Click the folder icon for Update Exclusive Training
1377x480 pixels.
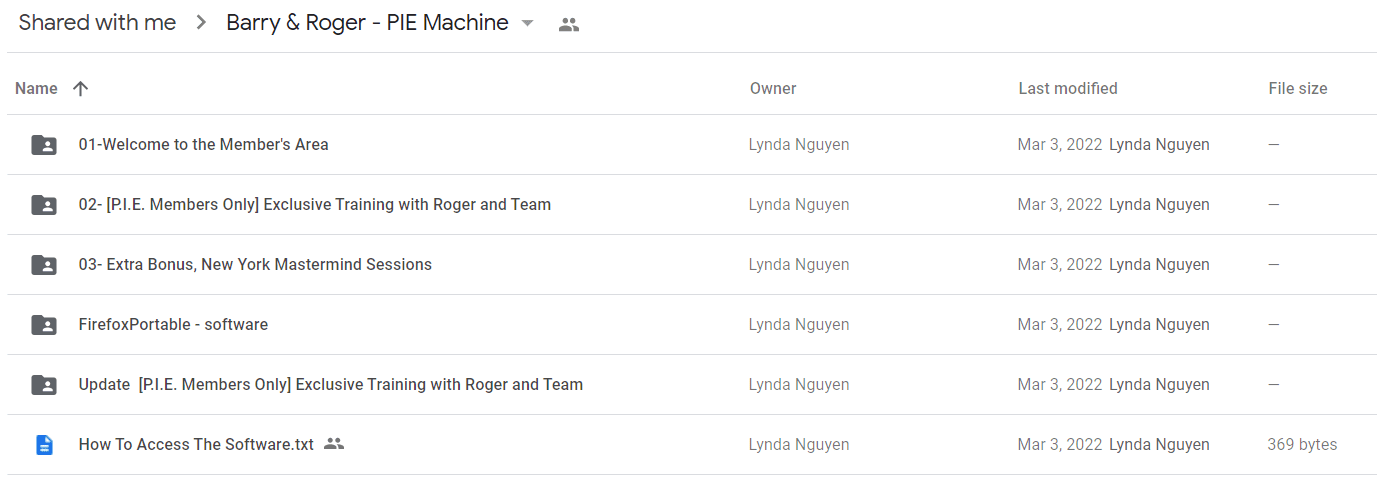44,385
